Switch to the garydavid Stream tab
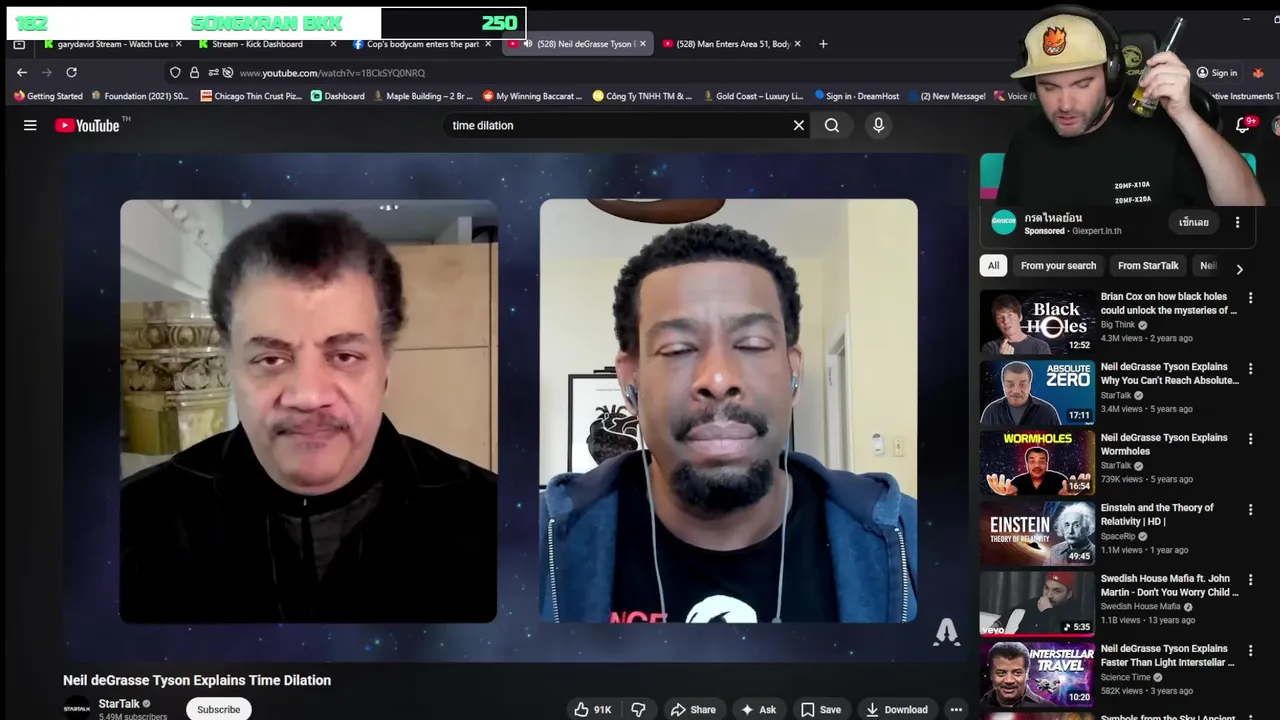 (110, 44)
